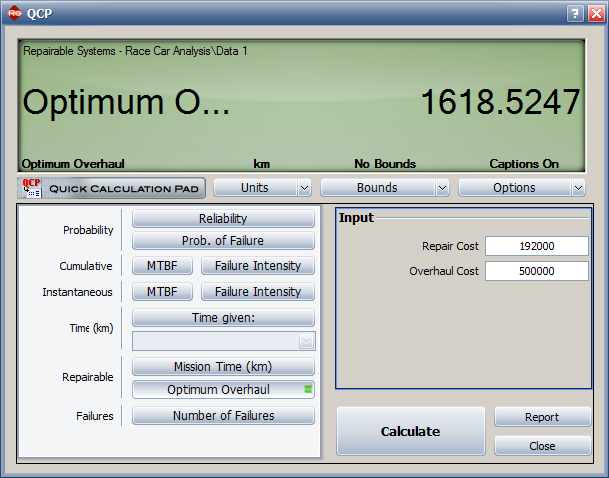The image size is (609, 478).
Task: Choose the Prob. of Failure calculation
Action: 223,240
